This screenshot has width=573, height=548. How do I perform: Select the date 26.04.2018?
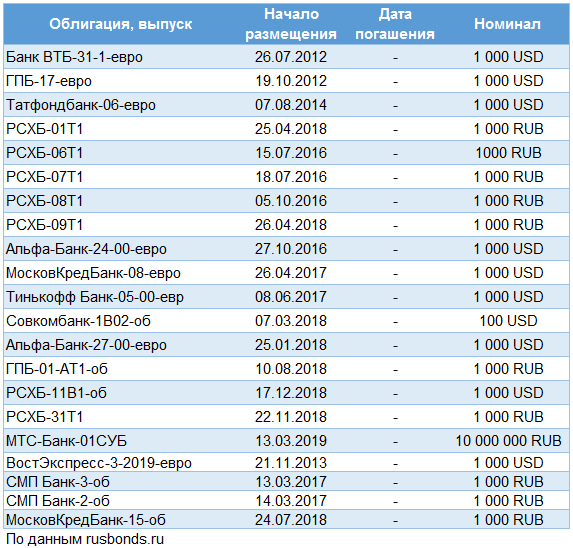[291, 225]
